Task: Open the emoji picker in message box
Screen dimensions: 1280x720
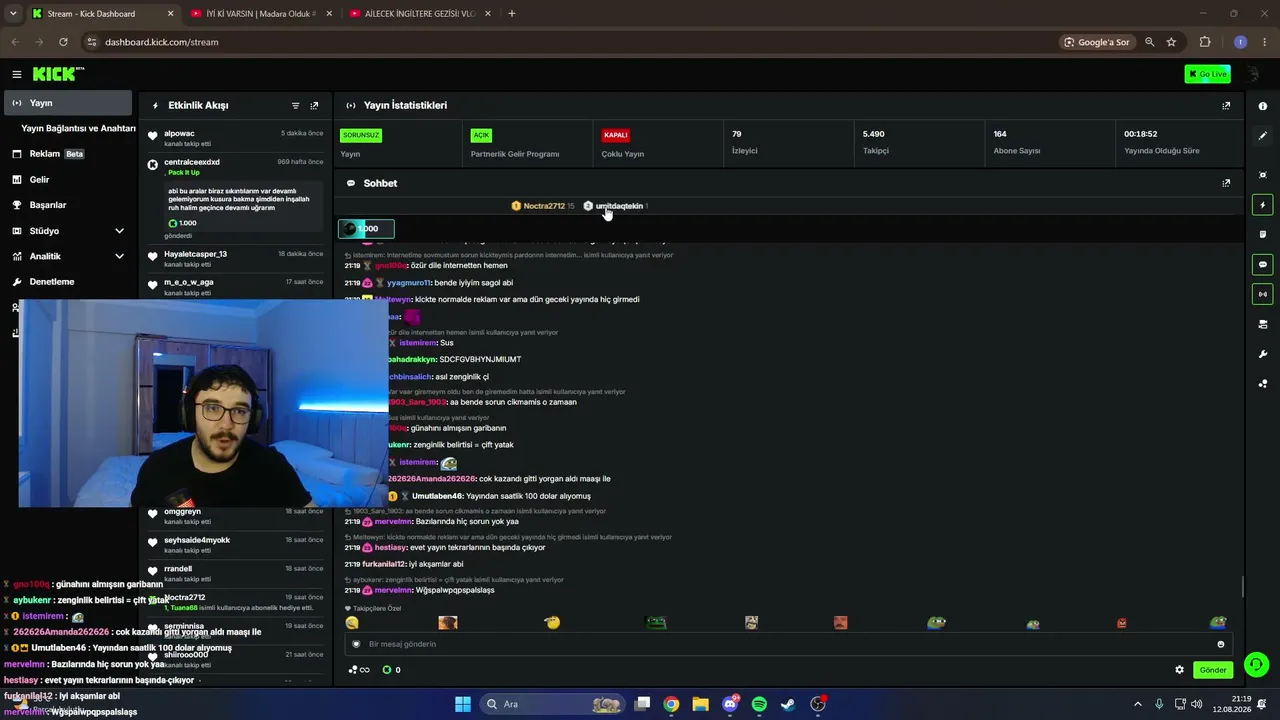Action: coord(1220,644)
